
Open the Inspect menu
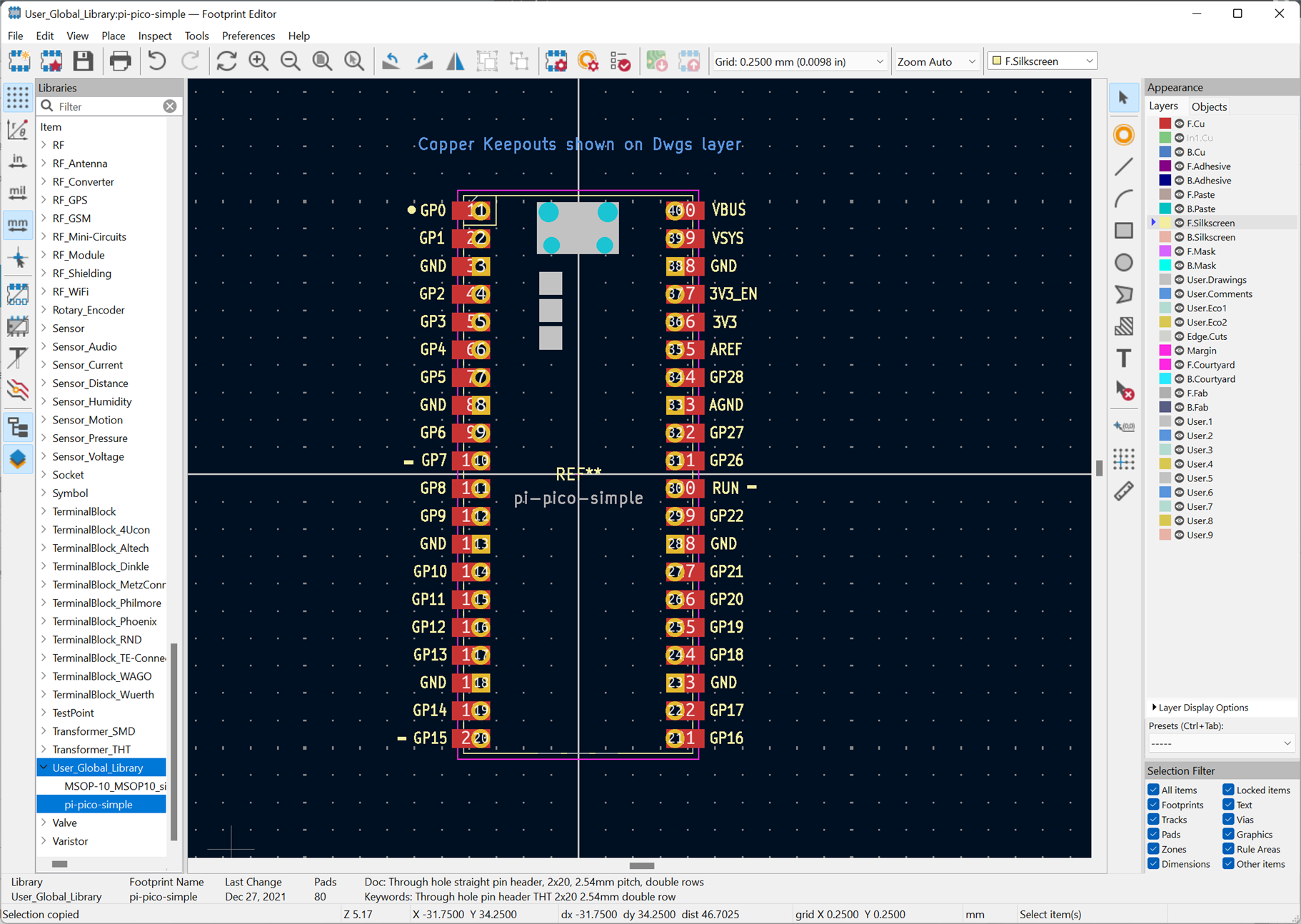155,36
